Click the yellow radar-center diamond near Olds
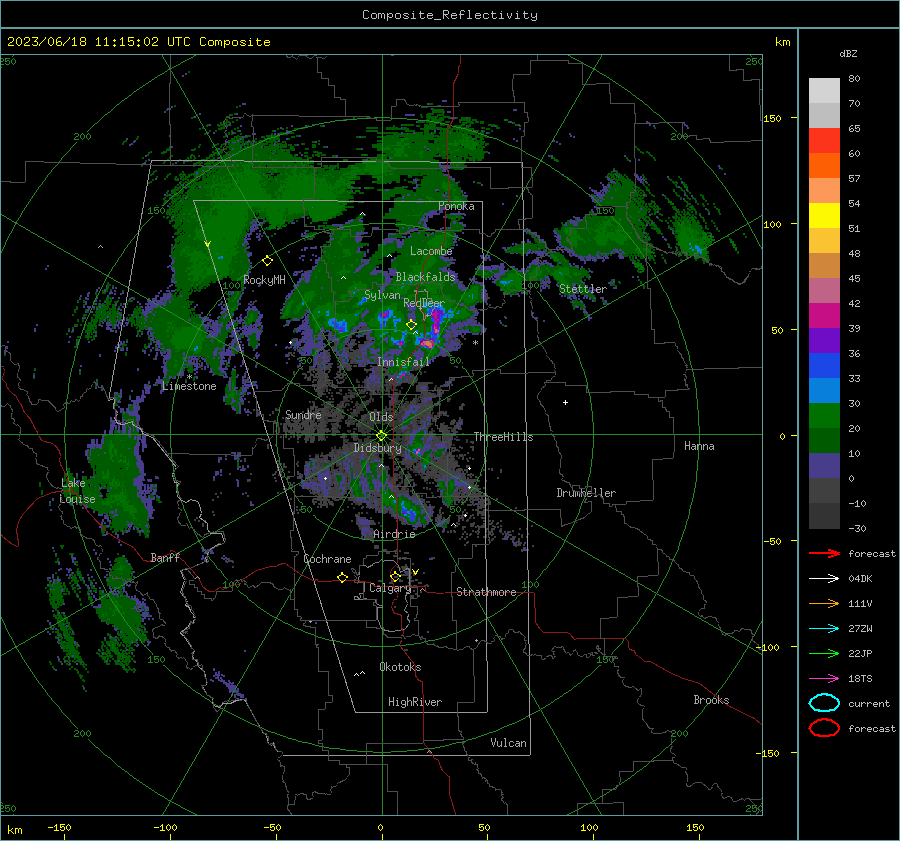900x841 pixels. point(381,436)
